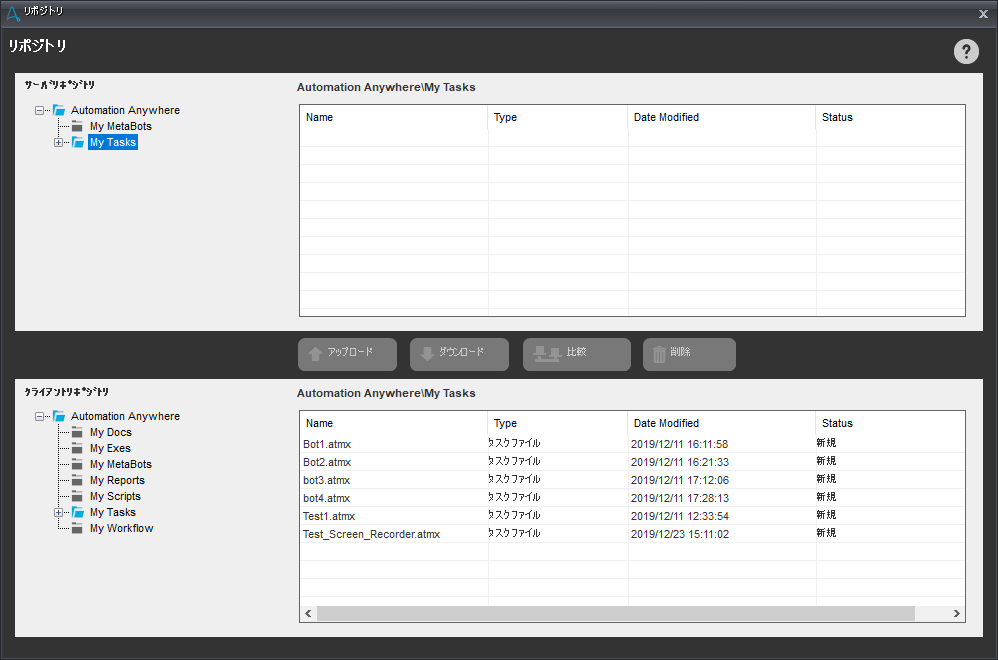Click server My Tasks blue folder icon
The height and width of the screenshot is (660, 998).
pos(78,143)
